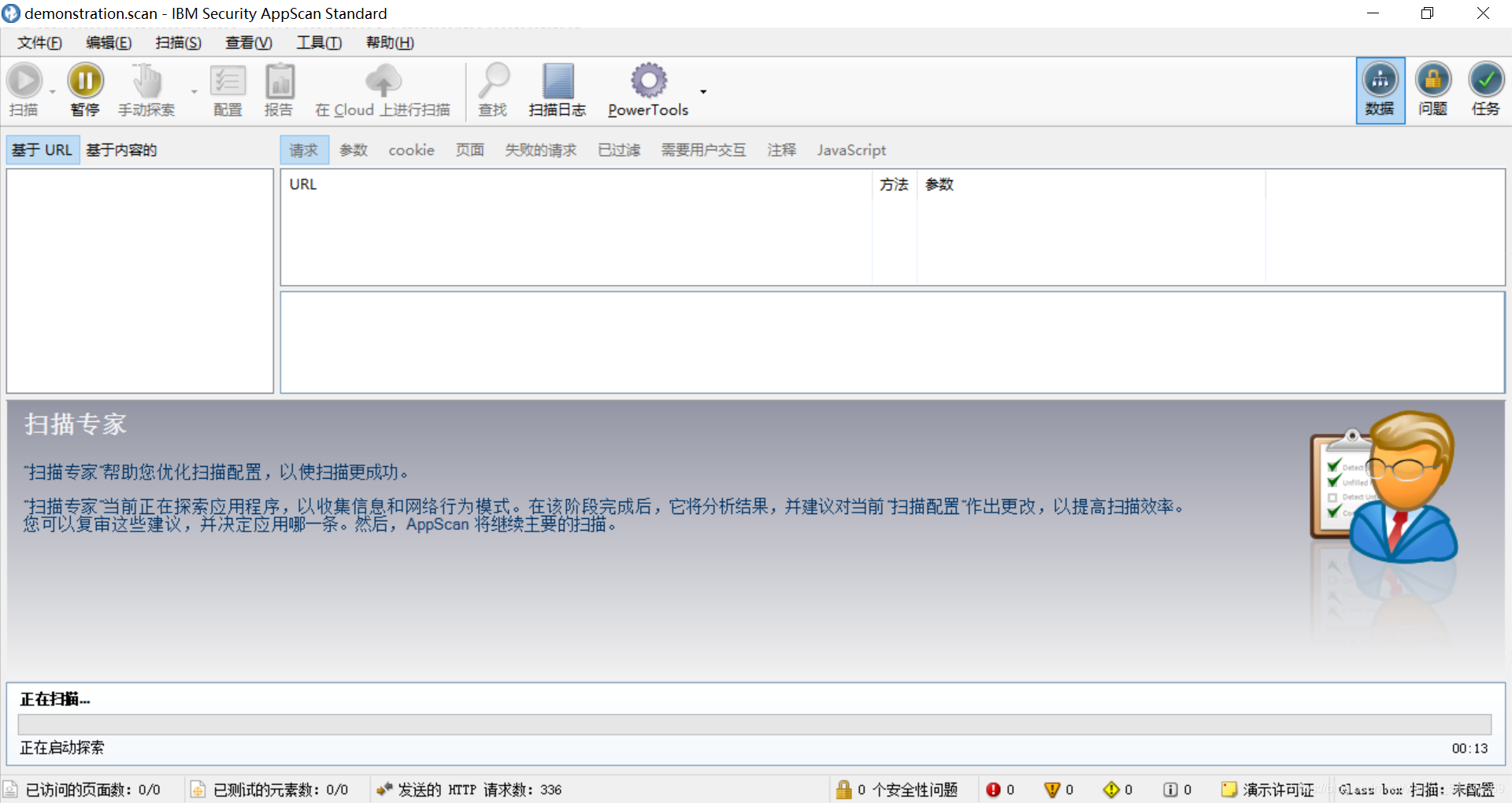
Task: Click the security issues lock icon
Action: 843,790
